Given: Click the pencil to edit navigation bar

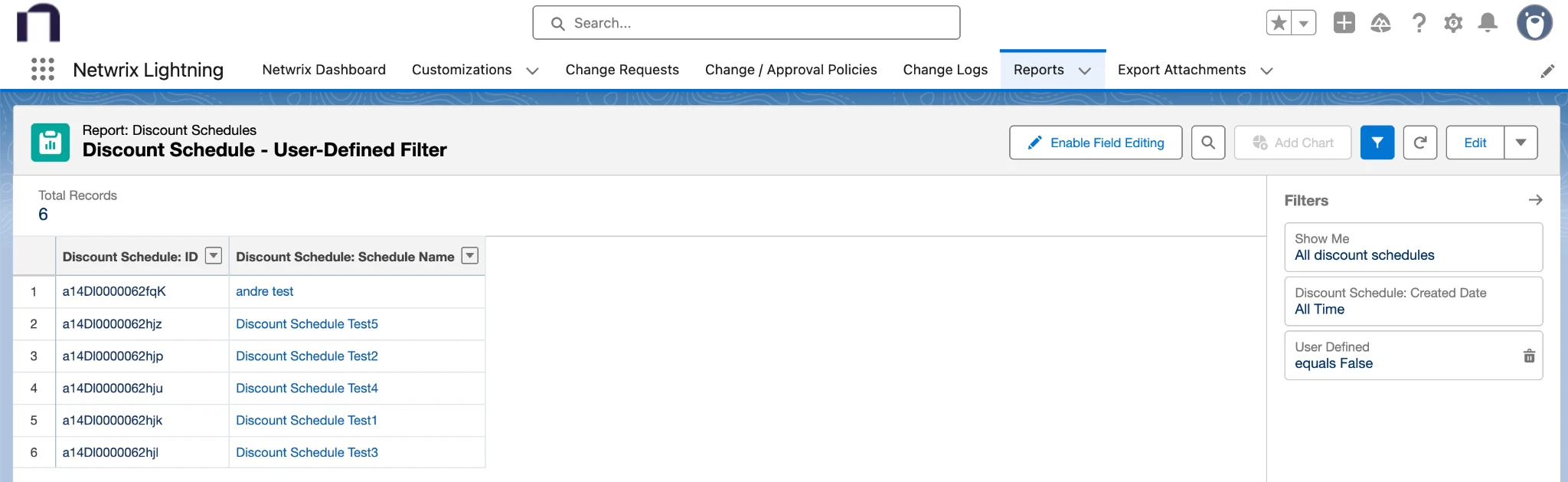Looking at the screenshot, I should click(1547, 71).
